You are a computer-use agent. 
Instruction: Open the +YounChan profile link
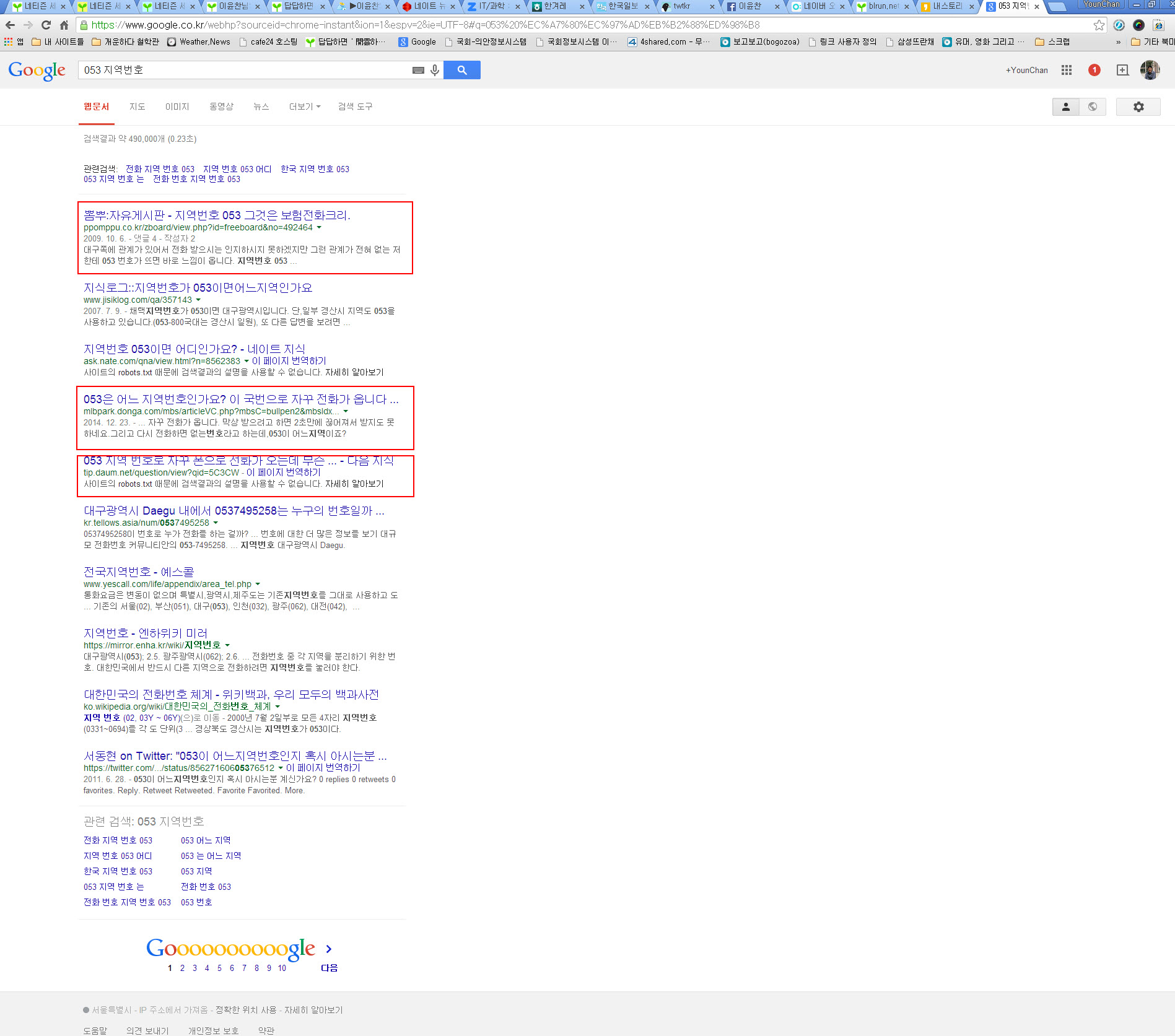pyautogui.click(x=1027, y=70)
